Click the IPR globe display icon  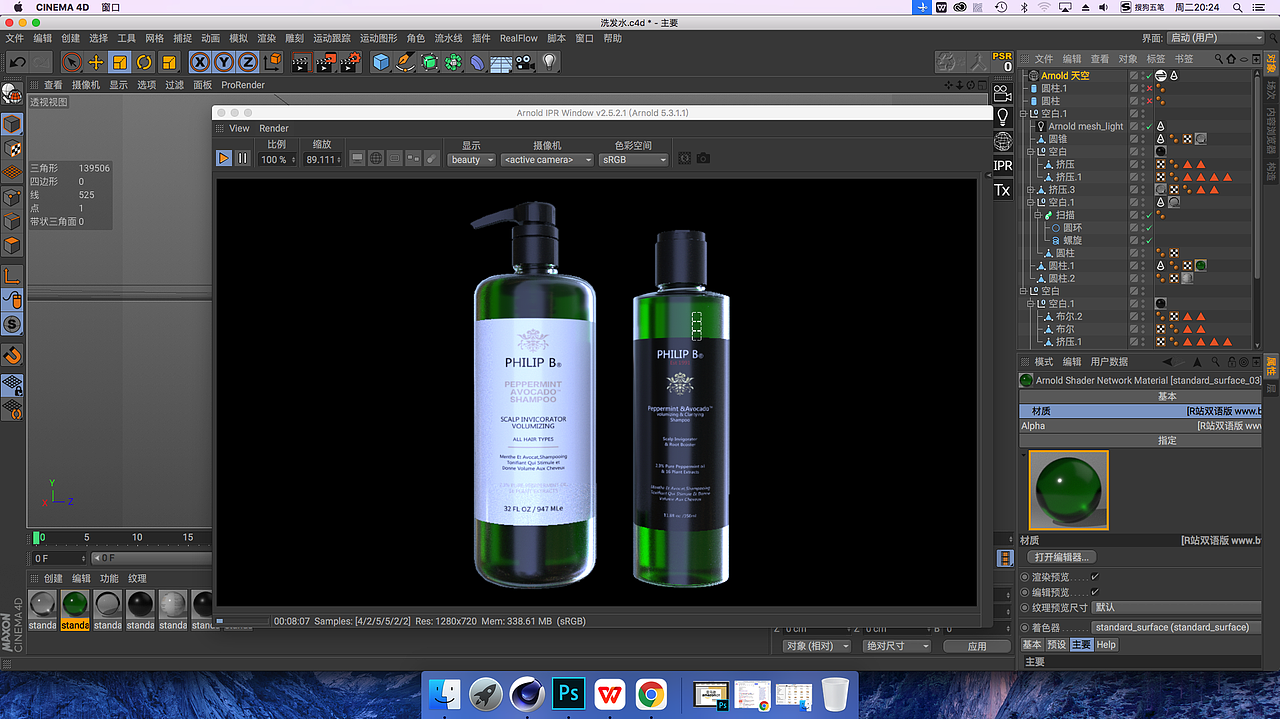pyautogui.click(x=376, y=158)
